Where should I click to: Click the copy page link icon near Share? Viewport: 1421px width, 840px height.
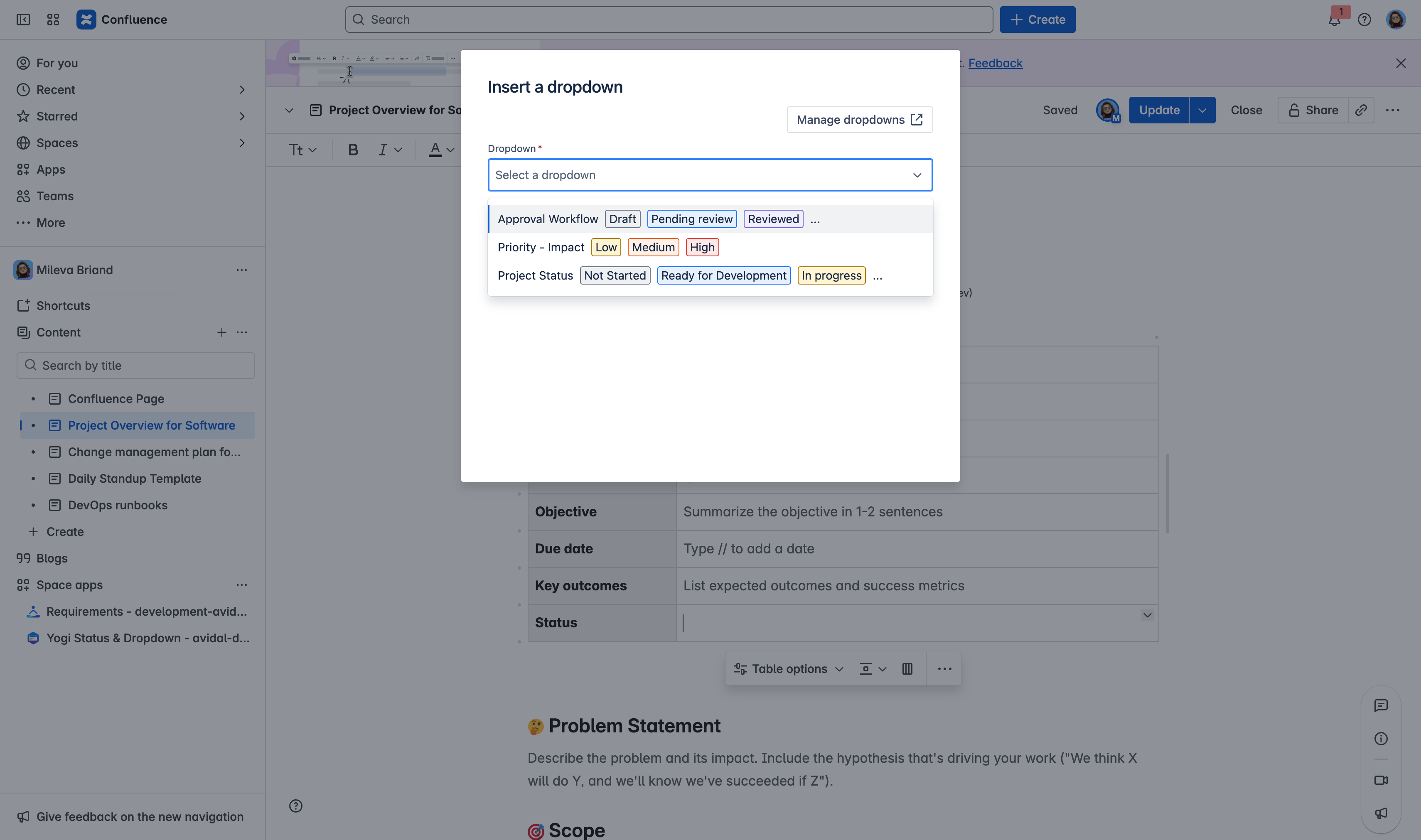click(x=1362, y=110)
